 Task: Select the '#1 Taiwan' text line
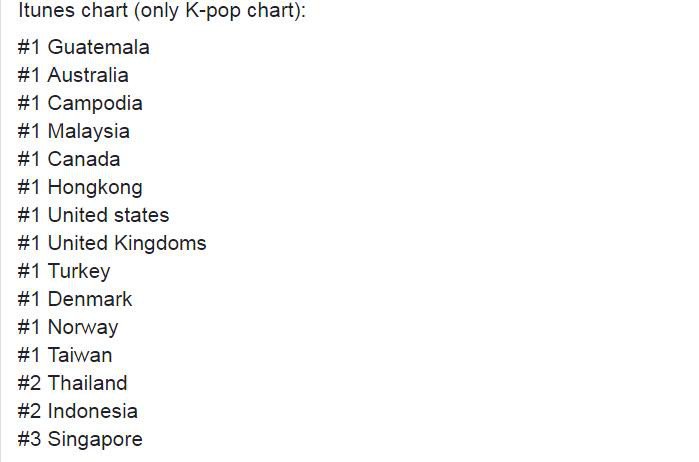pyautogui.click(x=65, y=355)
